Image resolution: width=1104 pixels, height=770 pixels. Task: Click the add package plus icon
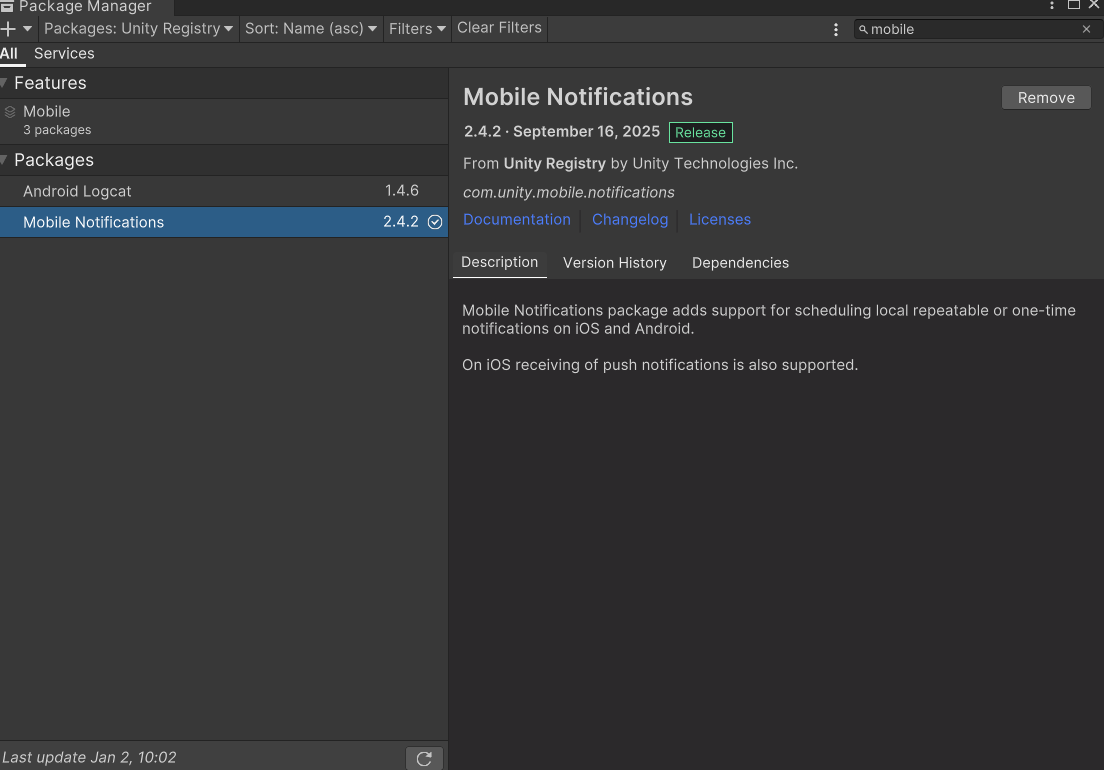click(8, 29)
